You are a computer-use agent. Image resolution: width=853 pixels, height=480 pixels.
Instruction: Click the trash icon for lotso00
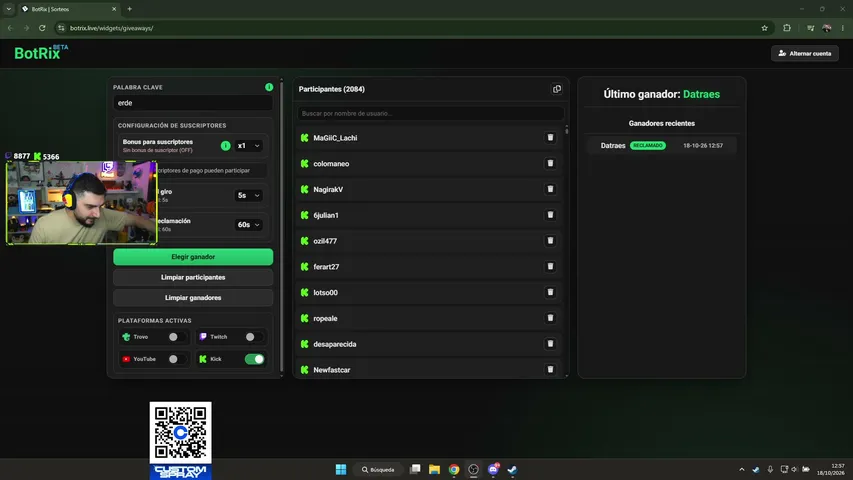tap(550, 292)
